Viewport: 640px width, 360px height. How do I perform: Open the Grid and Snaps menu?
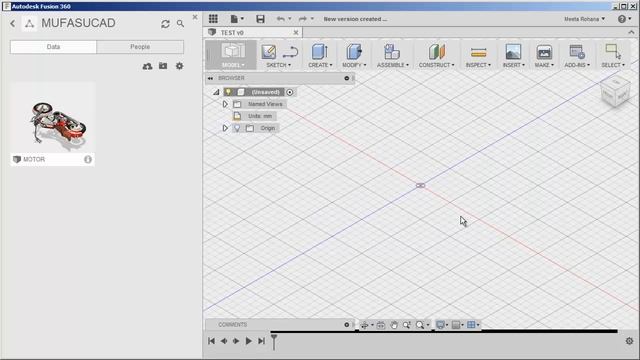pyautogui.click(x=458, y=325)
